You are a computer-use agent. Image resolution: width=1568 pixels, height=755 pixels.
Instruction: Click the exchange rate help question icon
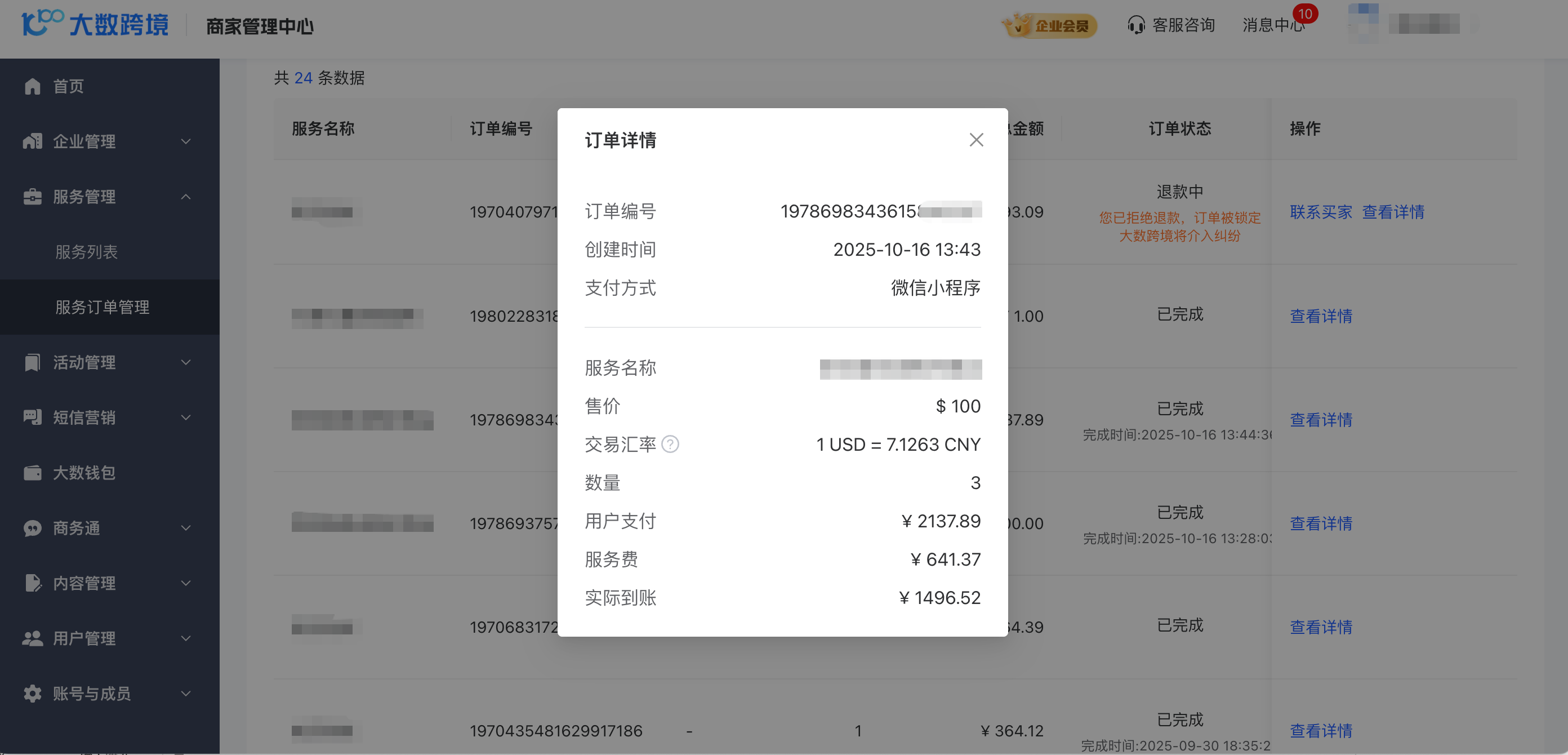[670, 445]
